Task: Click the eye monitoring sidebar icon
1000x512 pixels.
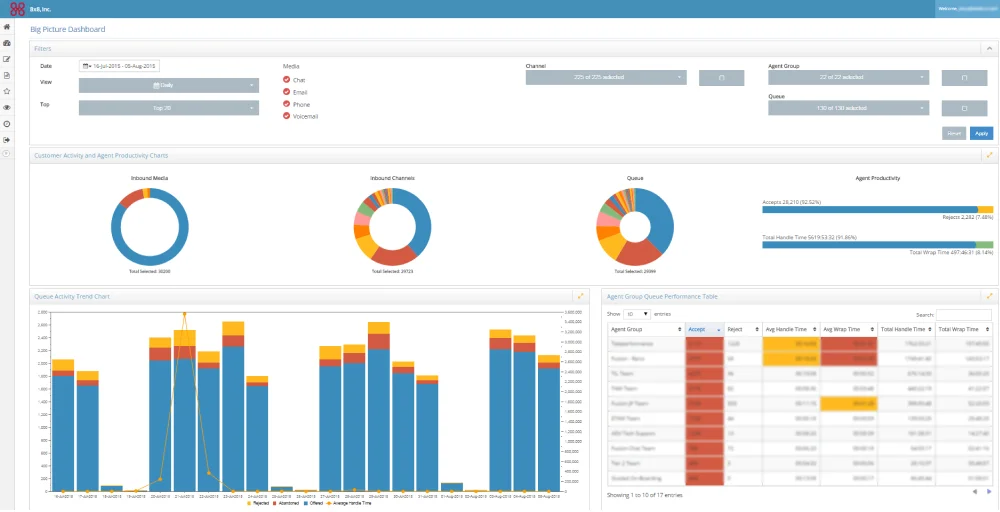Action: pyautogui.click(x=7, y=108)
